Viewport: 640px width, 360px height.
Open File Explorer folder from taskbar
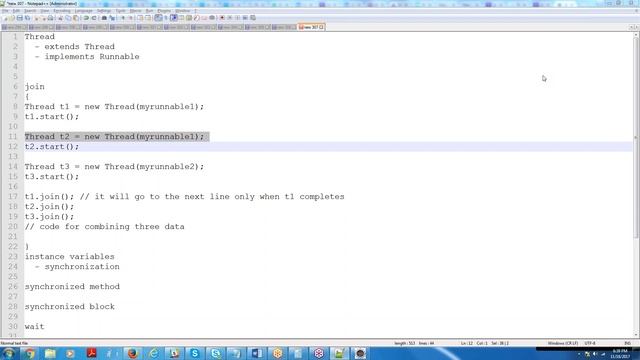click(50, 353)
